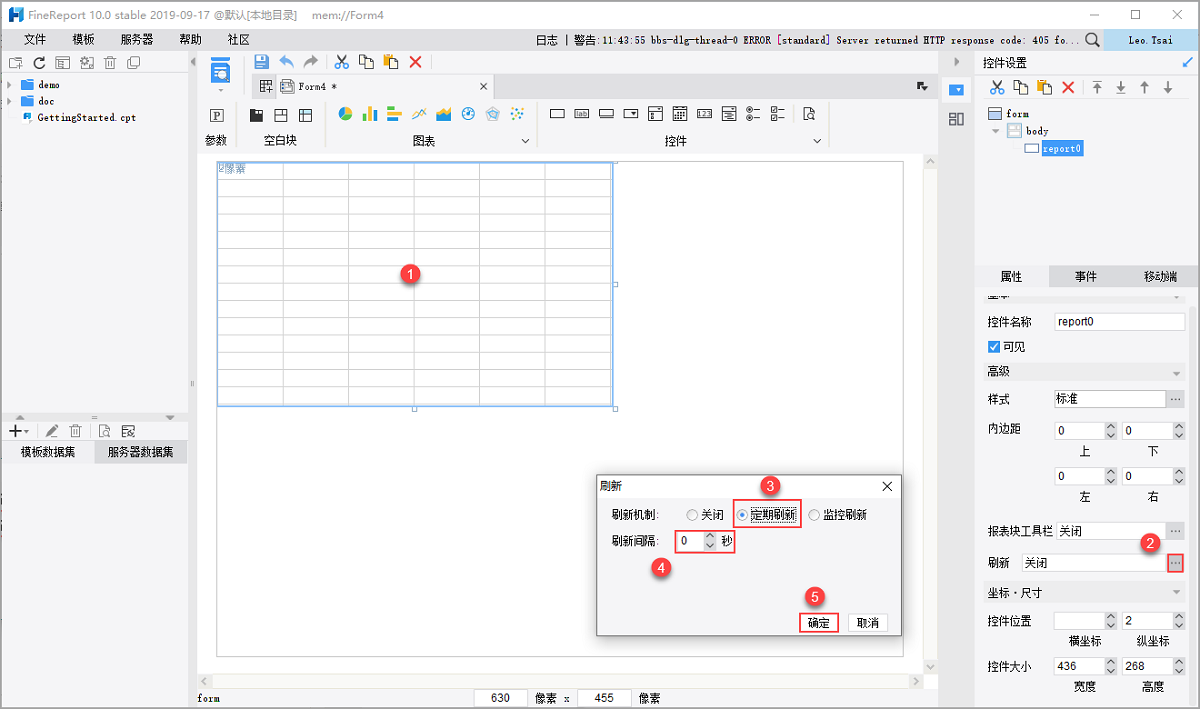Click 确定 in the refresh dialog
The image size is (1200, 709).
point(818,622)
